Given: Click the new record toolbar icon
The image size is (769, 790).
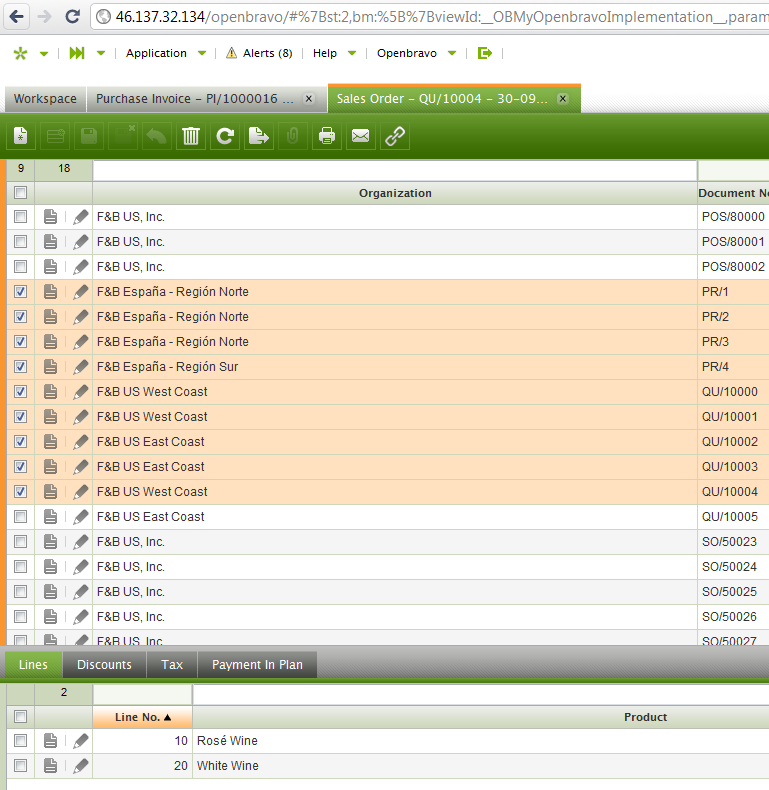Looking at the screenshot, I should pos(21,137).
